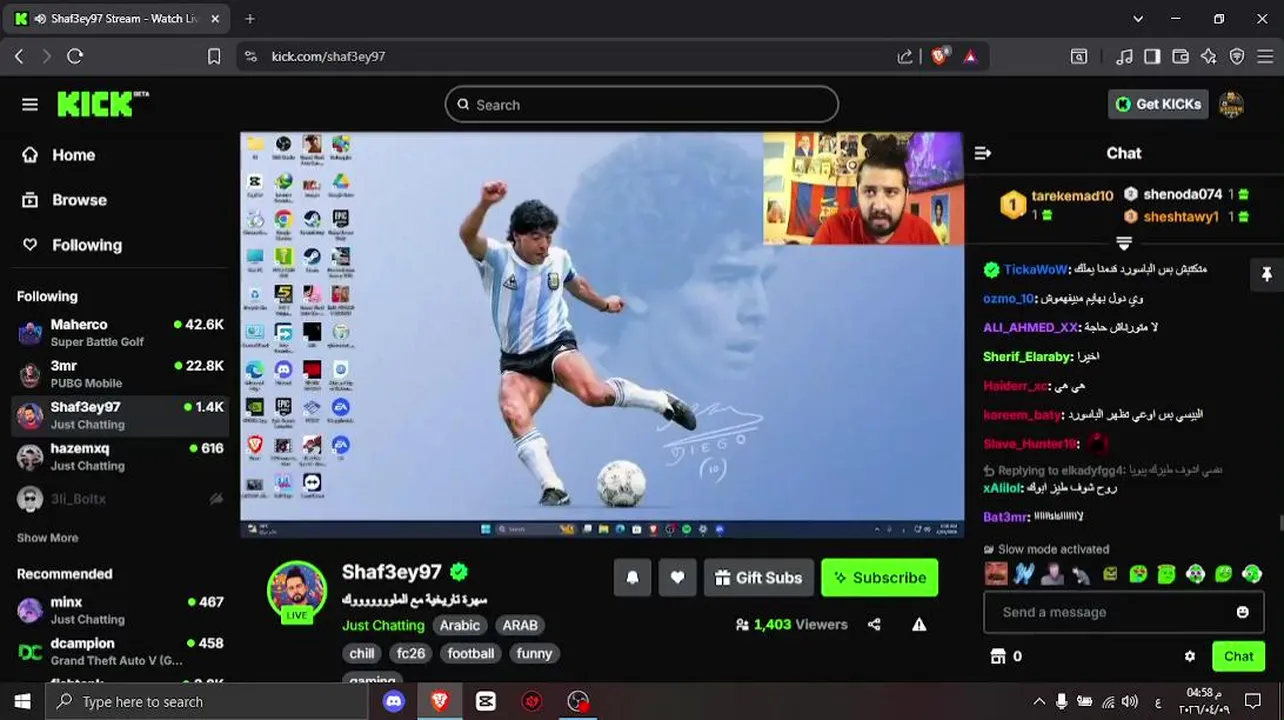The image size is (1284, 720).
Task: Open Browse in the sidebar
Action: [x=65, y=200]
